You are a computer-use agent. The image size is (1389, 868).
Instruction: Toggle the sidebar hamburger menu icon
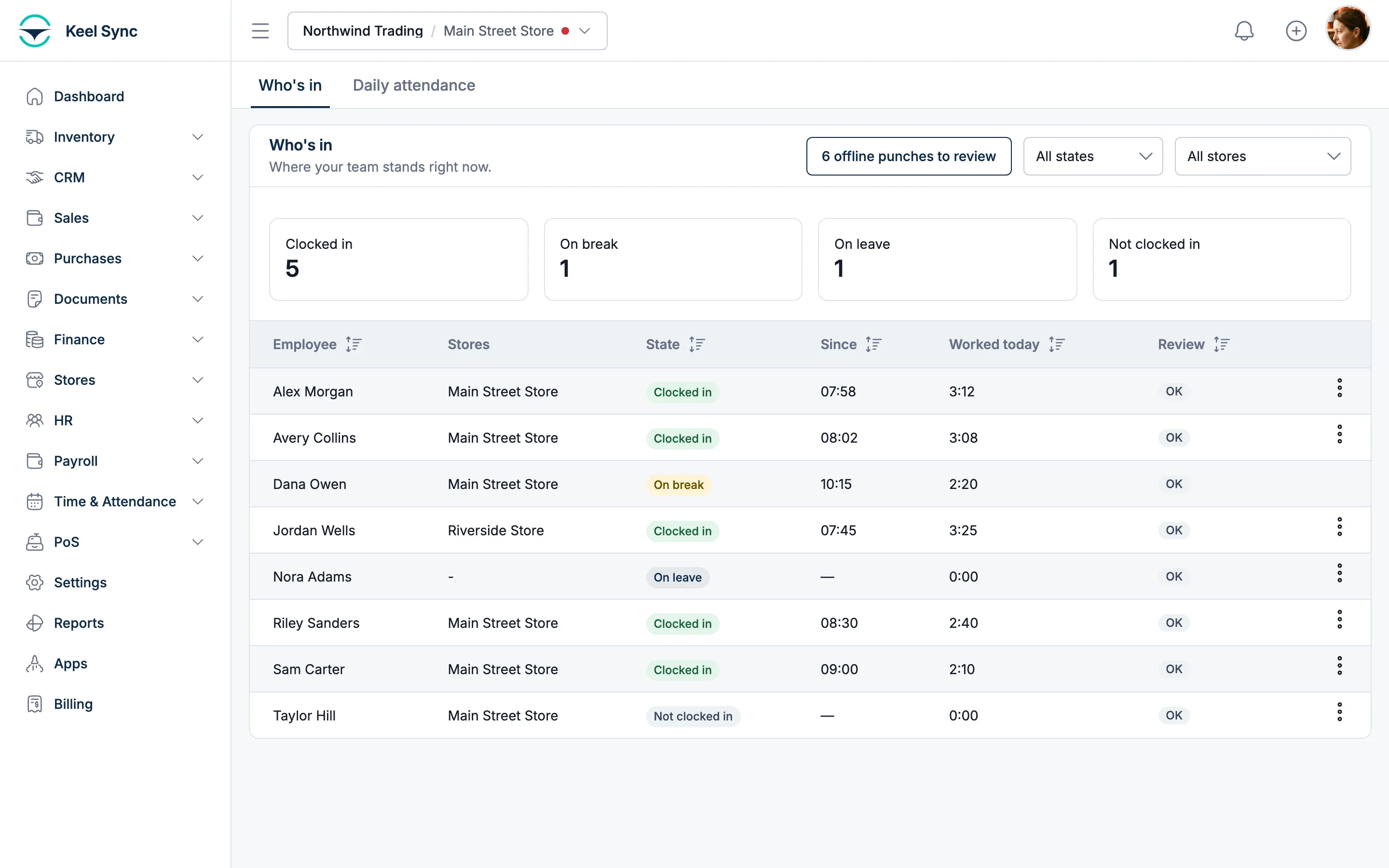click(x=260, y=31)
